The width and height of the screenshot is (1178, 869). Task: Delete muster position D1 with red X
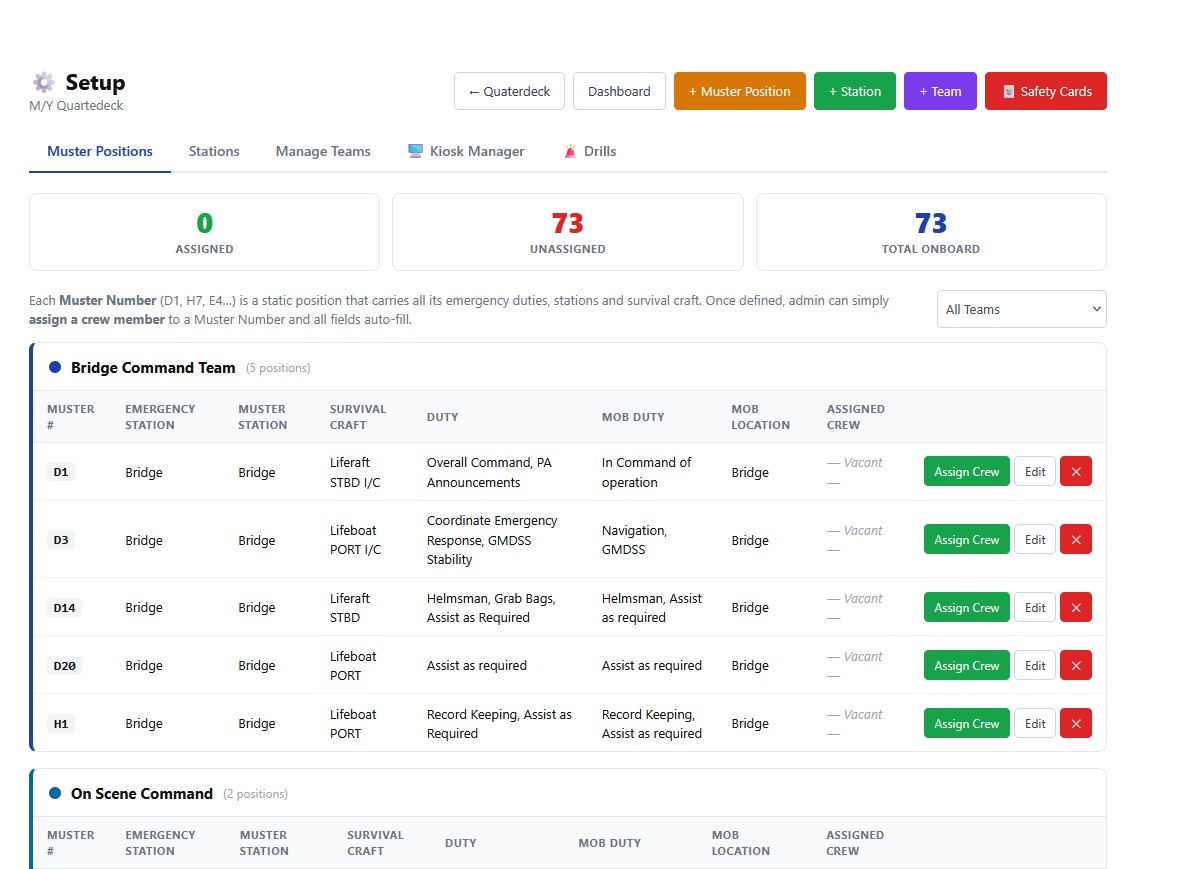tap(1075, 472)
